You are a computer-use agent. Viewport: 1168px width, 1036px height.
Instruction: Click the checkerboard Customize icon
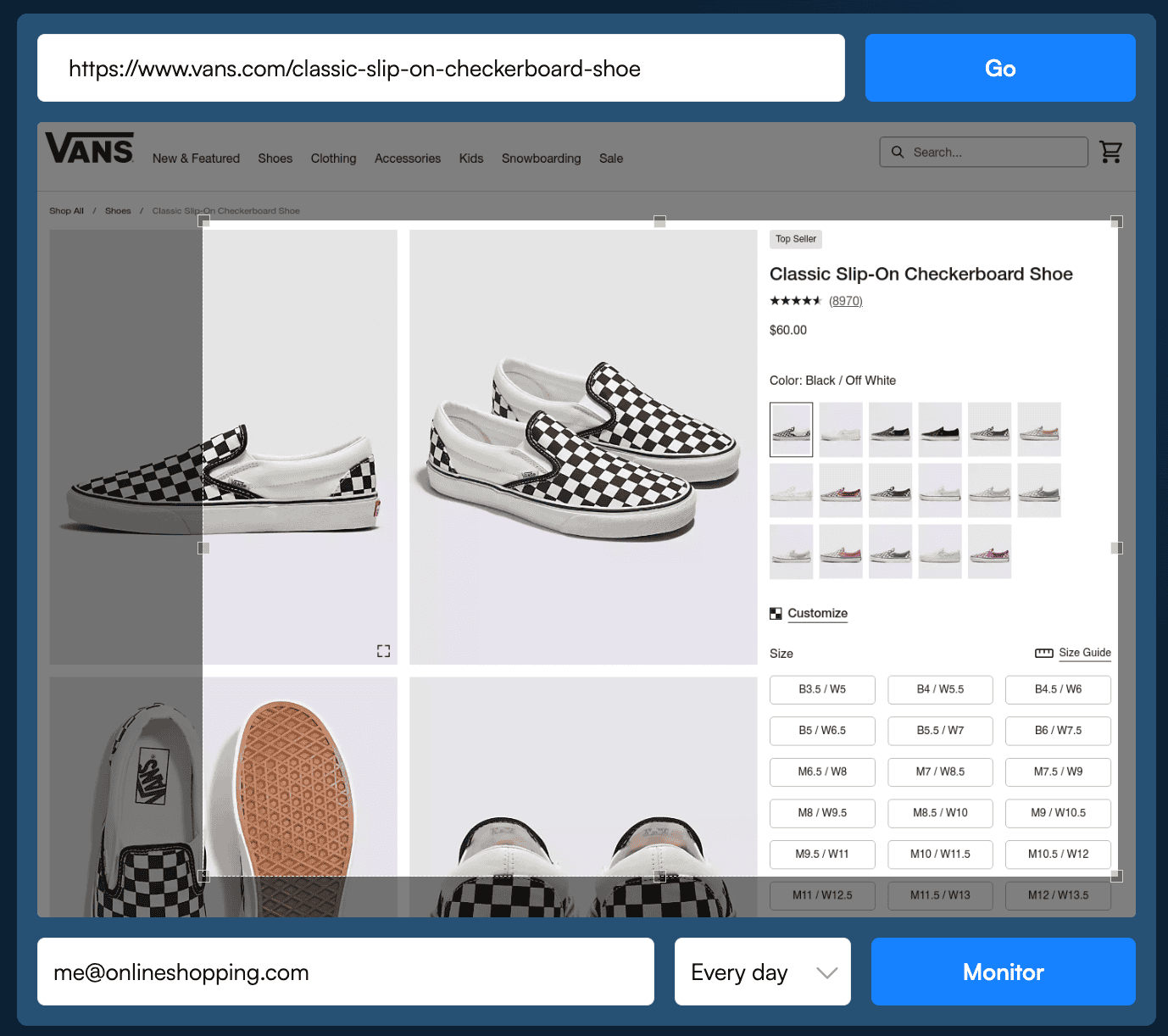pyautogui.click(x=776, y=613)
